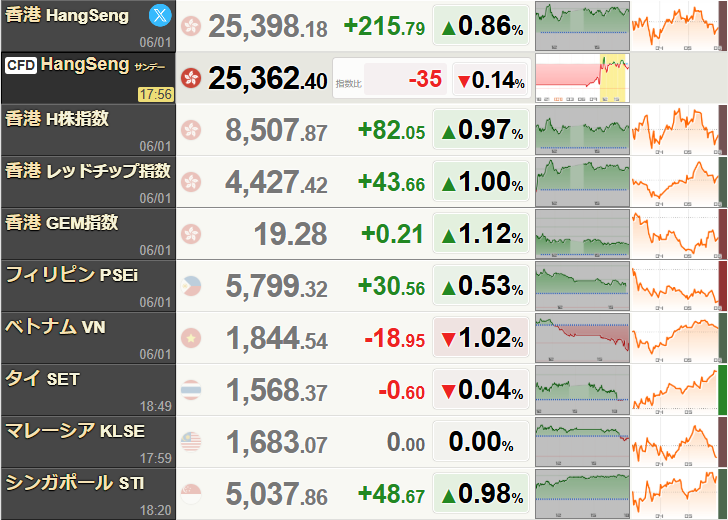Click the flag icon in レッドチップ指数 row
728x520 pixels.
191,182
